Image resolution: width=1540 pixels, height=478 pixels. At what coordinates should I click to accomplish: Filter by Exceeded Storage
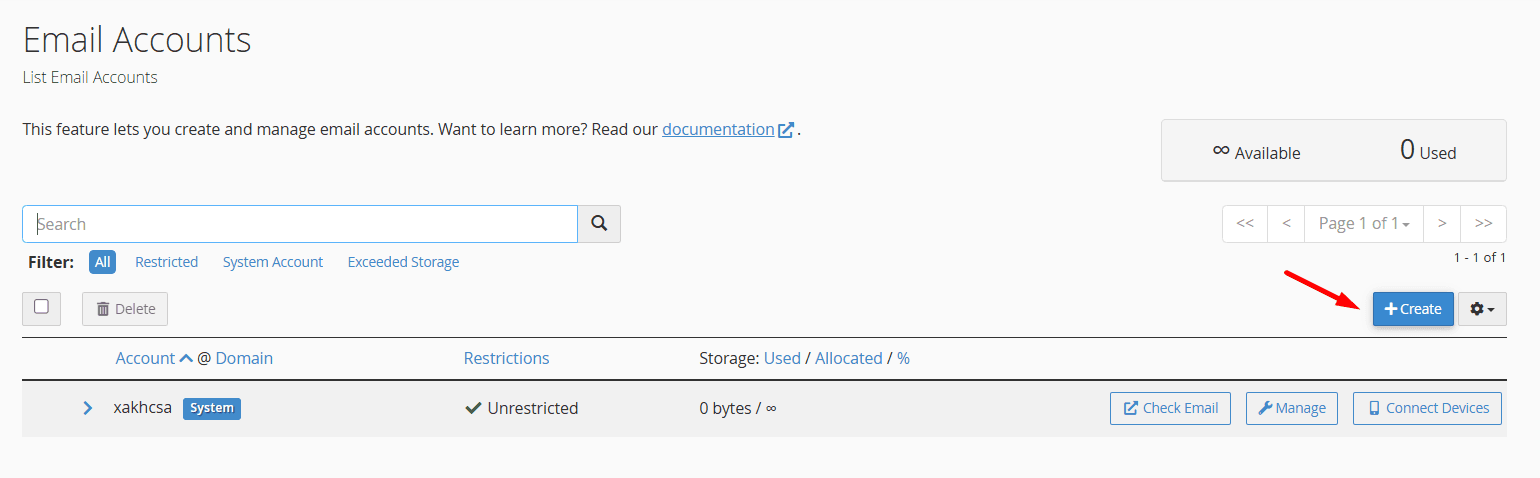[x=403, y=262]
